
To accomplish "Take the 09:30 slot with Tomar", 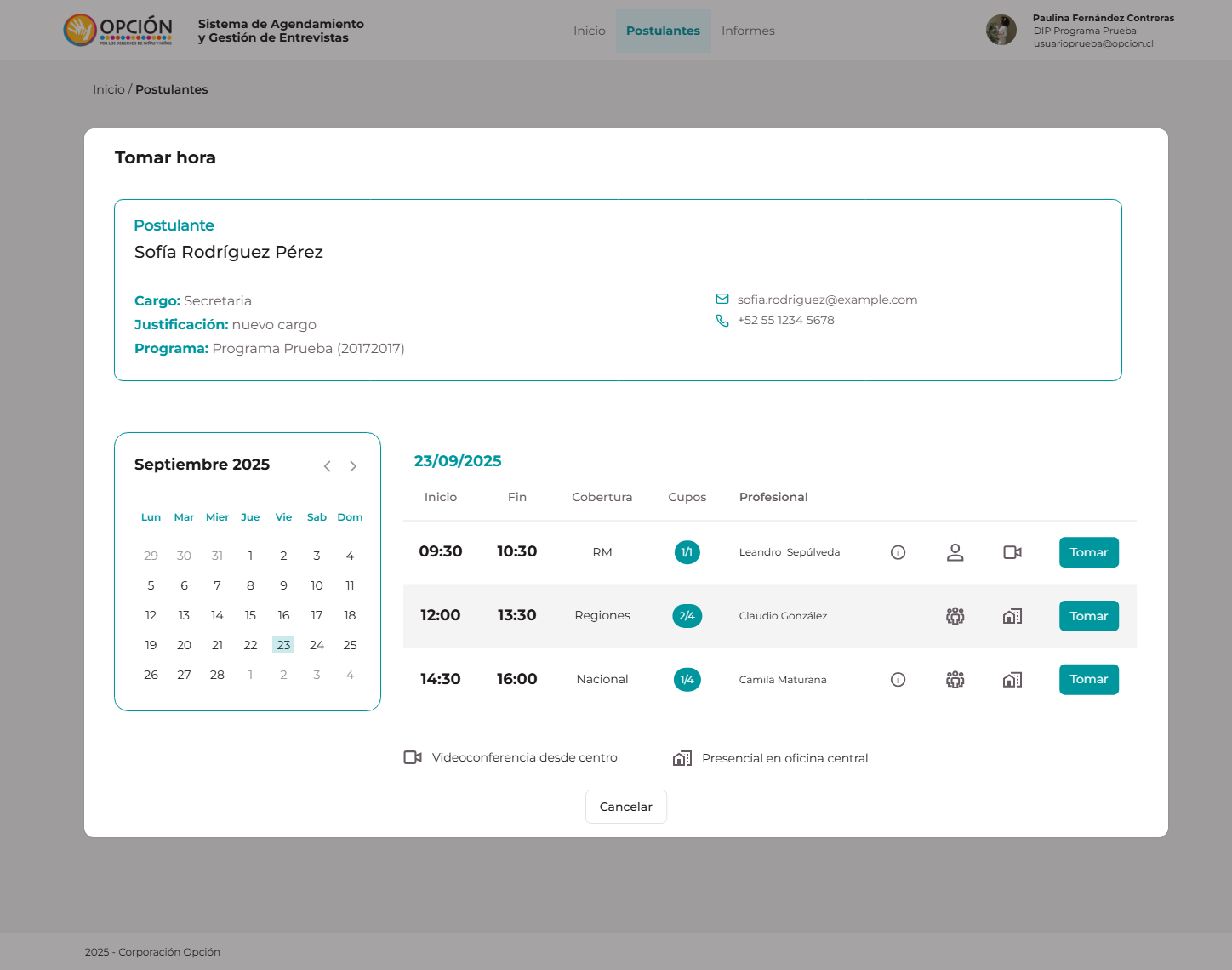I will pos(1088,552).
